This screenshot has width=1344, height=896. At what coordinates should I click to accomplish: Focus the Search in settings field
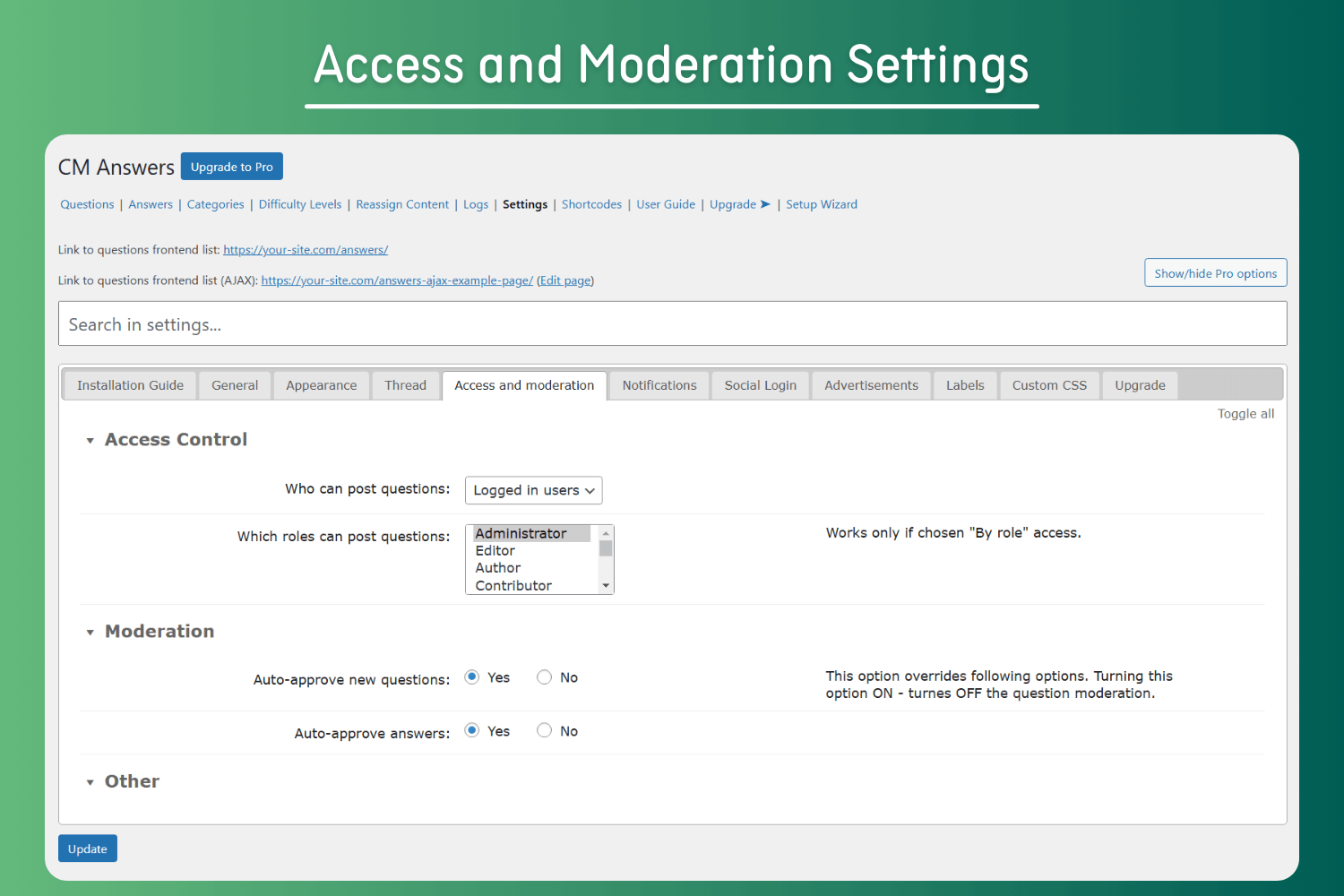(x=673, y=323)
